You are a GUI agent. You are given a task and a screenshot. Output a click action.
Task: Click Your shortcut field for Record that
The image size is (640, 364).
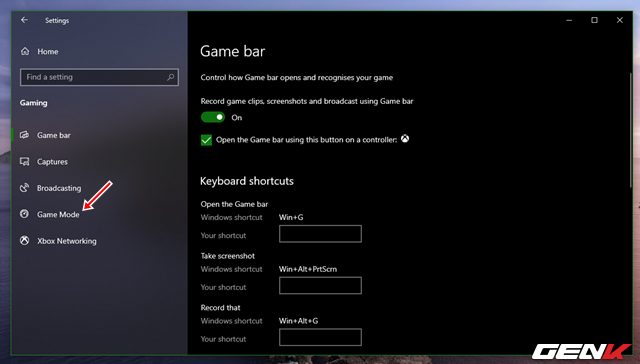coord(320,337)
